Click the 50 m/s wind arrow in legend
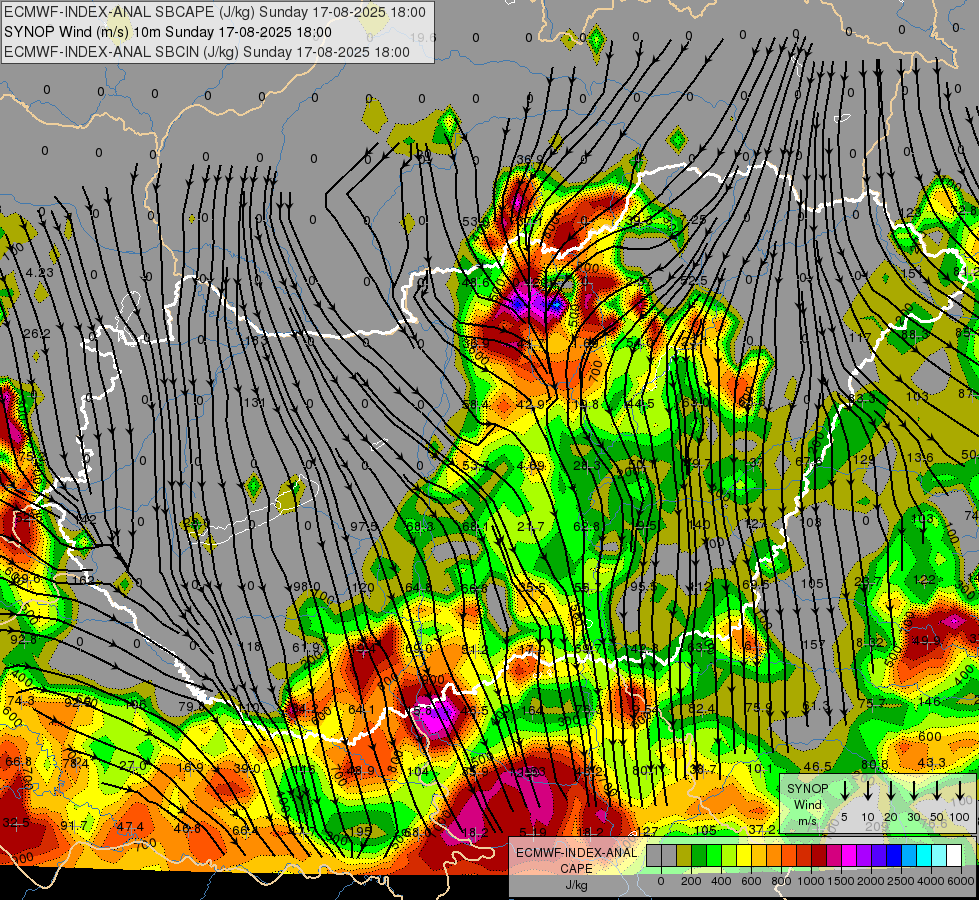 tap(937, 791)
